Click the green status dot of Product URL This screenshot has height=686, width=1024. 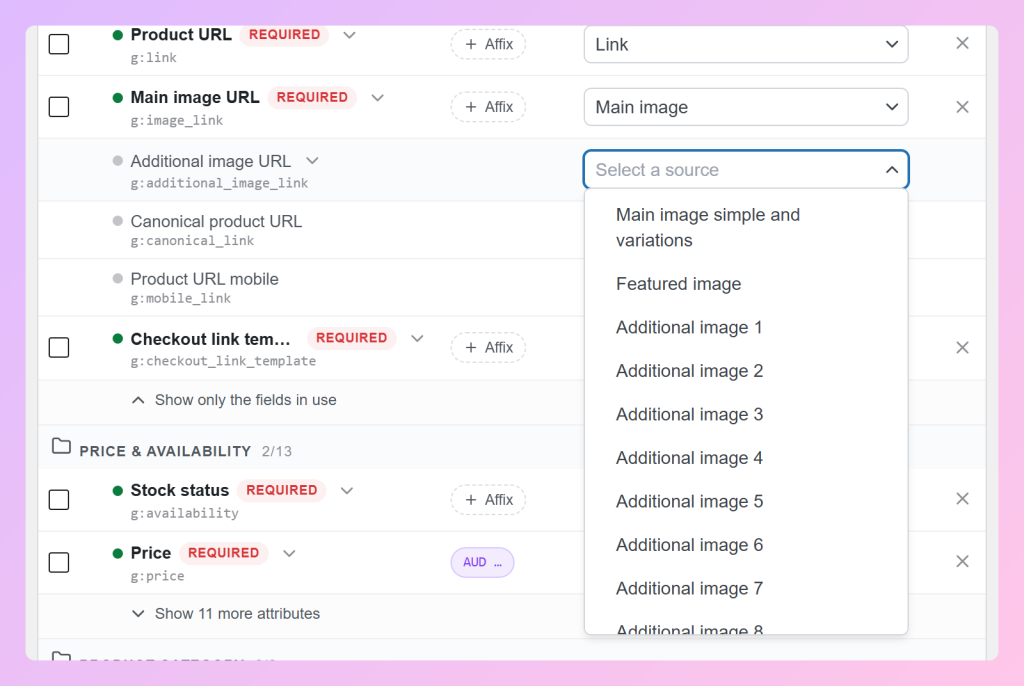[118, 35]
